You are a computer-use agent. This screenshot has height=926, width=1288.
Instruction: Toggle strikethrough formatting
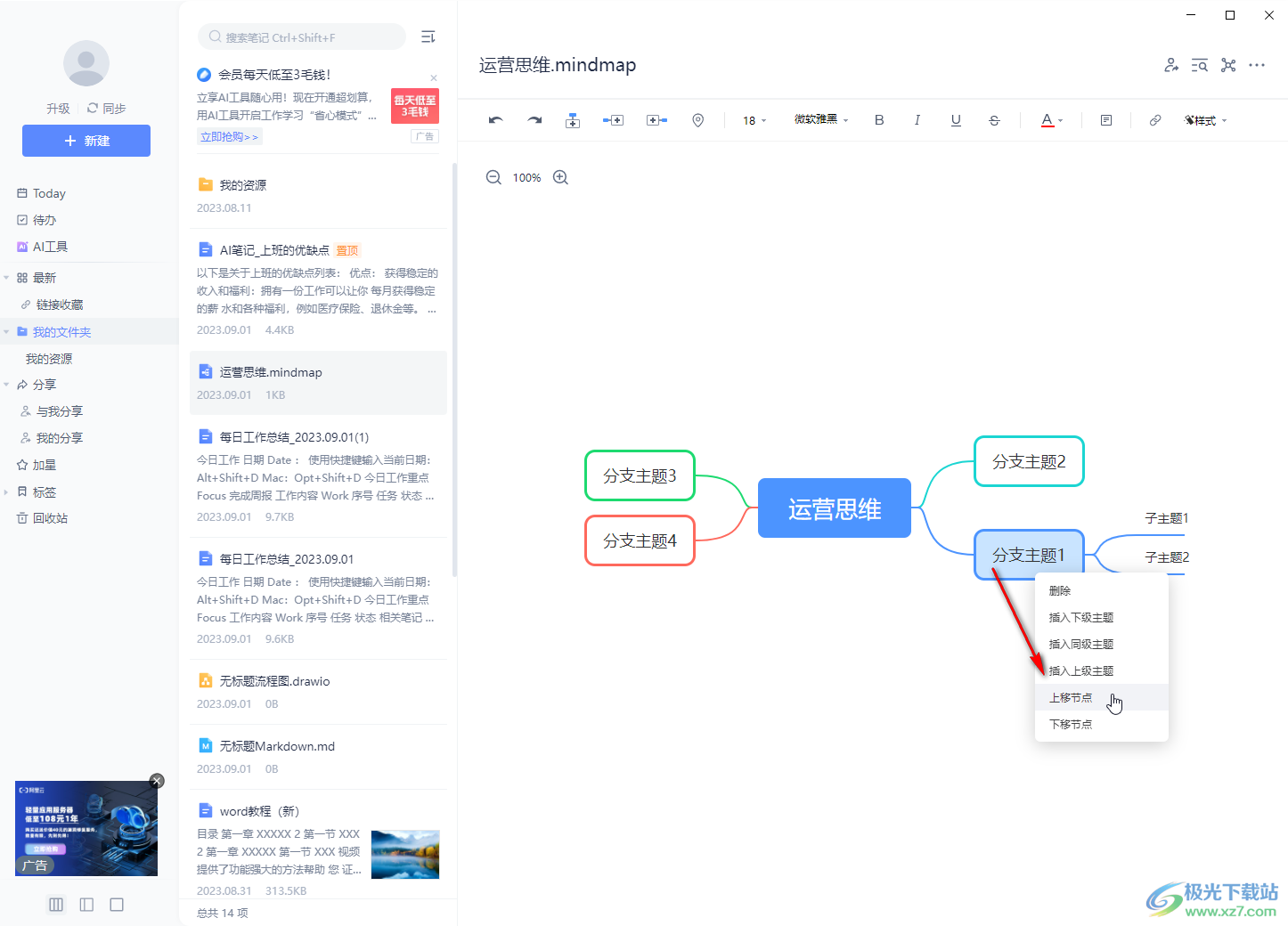click(x=993, y=119)
